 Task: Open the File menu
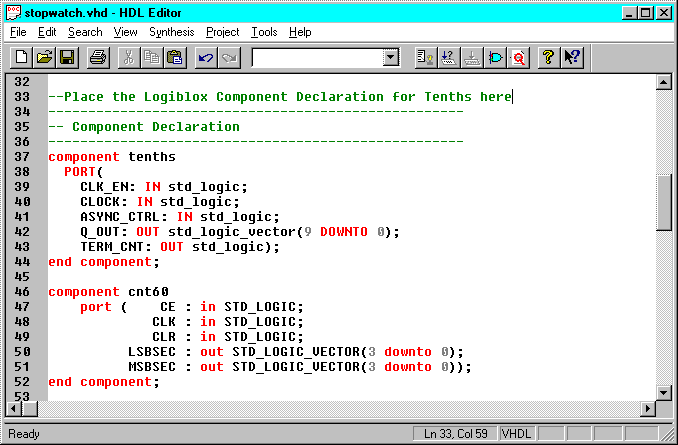[x=18, y=32]
